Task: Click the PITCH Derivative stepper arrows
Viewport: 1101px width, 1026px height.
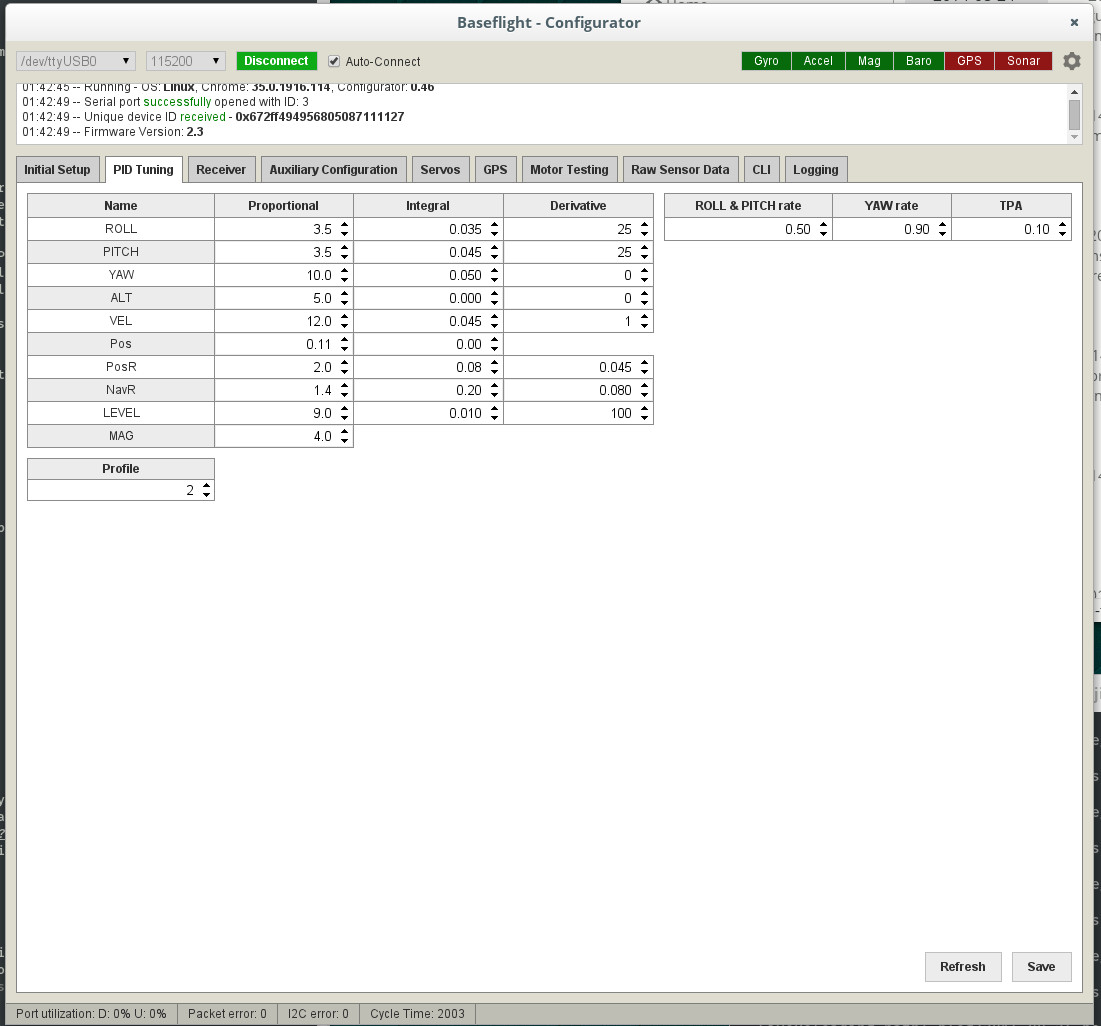Action: tap(645, 252)
